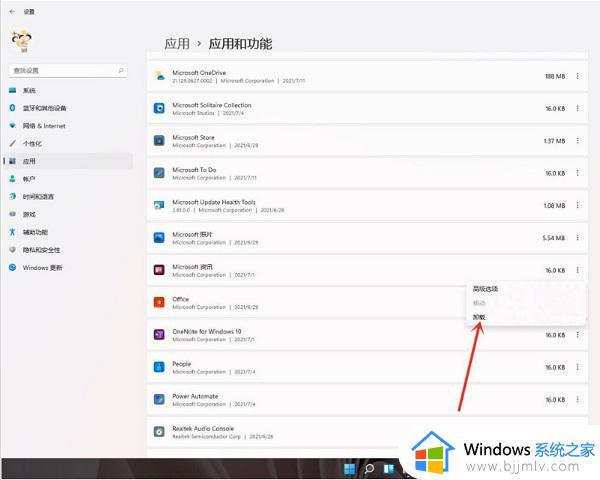Focus the 查找设置 search box
The height and width of the screenshot is (480, 600).
68,70
